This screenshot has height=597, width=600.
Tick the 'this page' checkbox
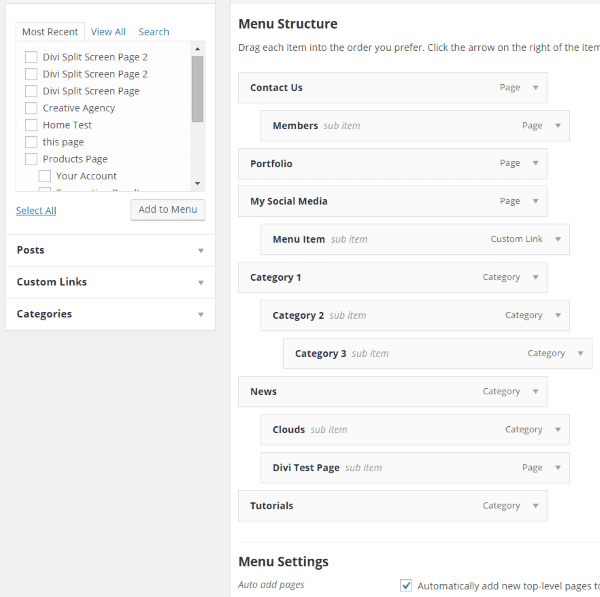31,142
